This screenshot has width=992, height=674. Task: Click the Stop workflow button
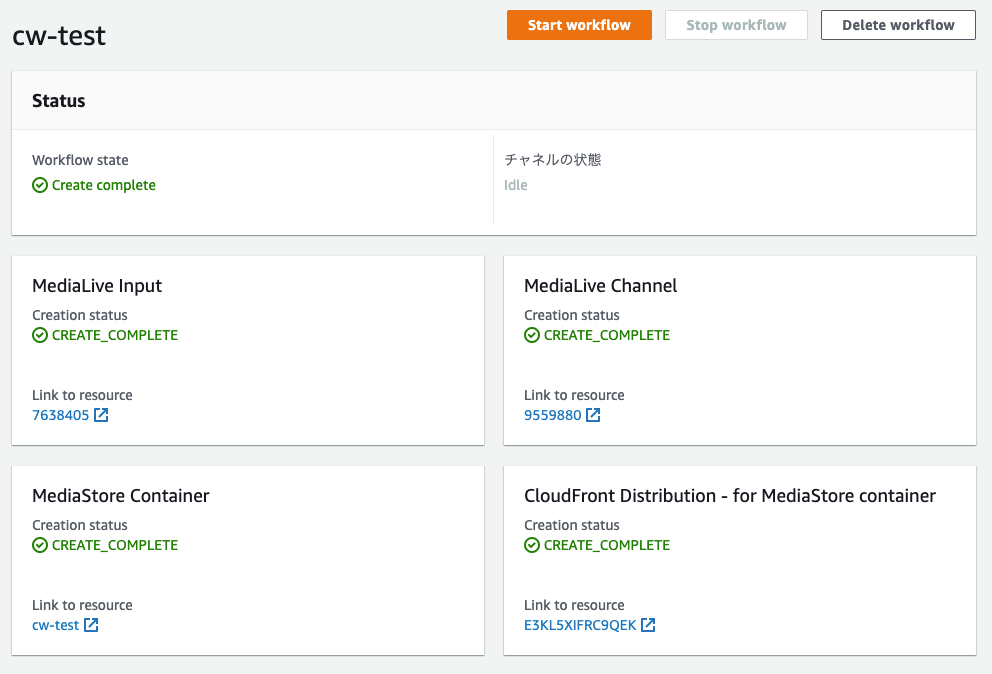pos(736,25)
